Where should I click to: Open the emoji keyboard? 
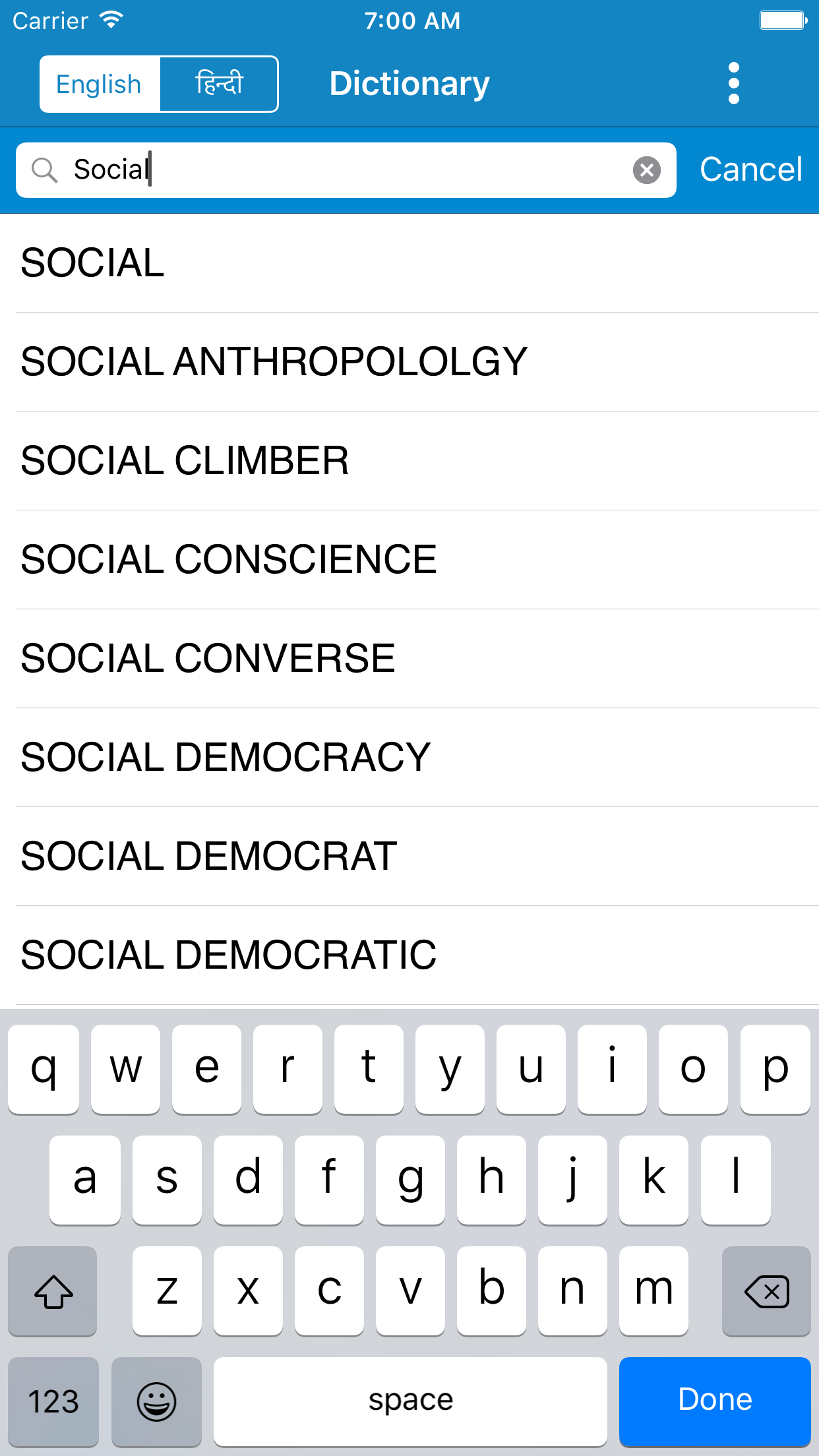[156, 1401]
